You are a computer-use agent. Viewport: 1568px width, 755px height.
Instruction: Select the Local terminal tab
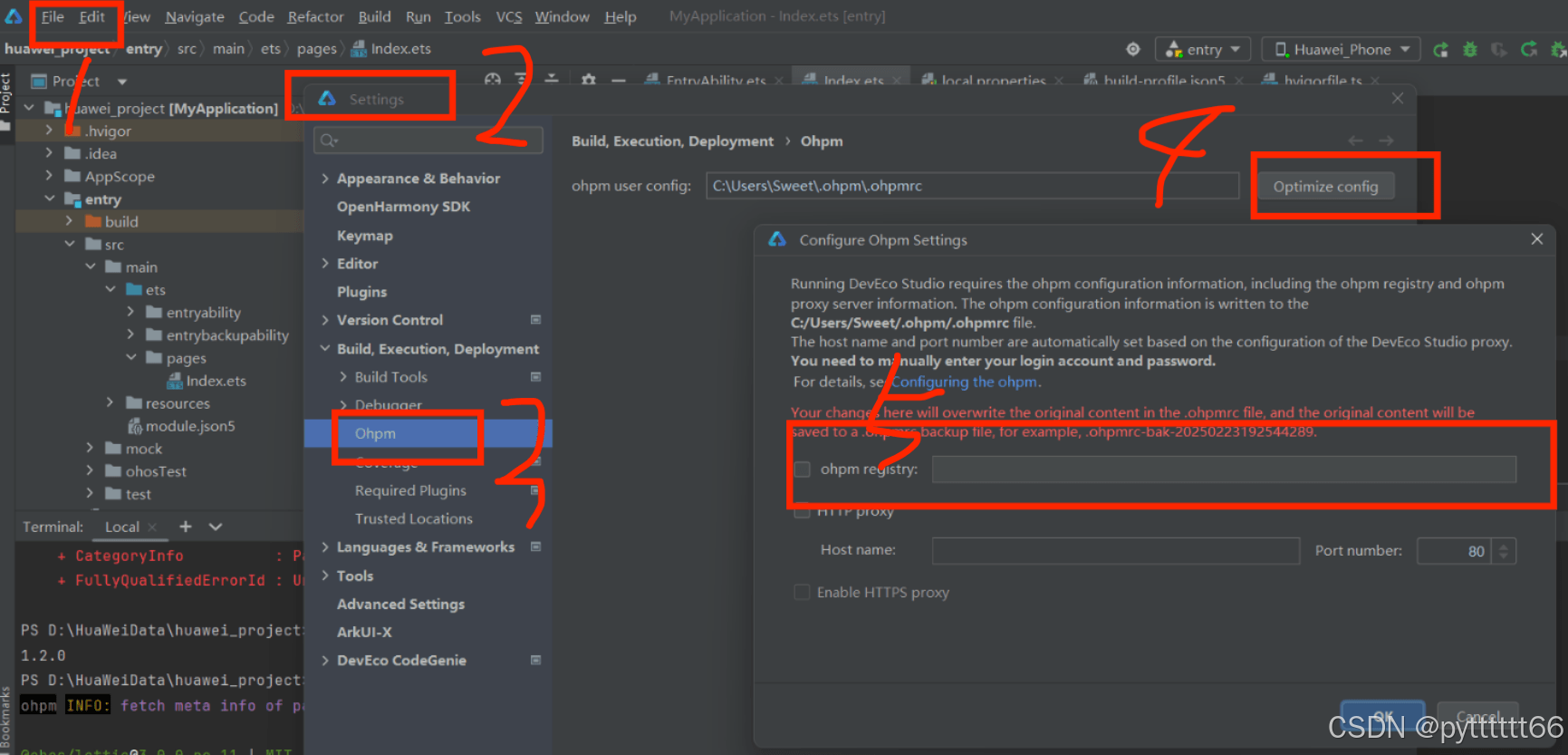(x=122, y=527)
